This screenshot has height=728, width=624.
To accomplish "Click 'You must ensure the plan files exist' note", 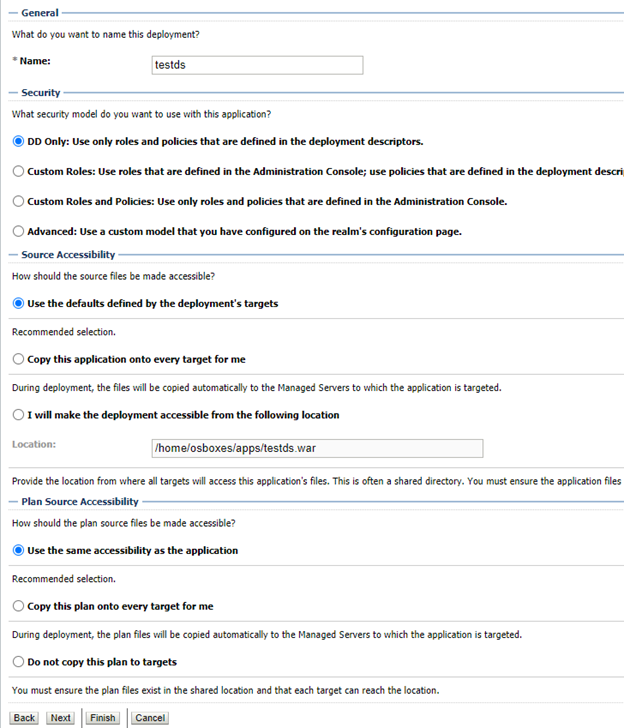I will [x=226, y=690].
